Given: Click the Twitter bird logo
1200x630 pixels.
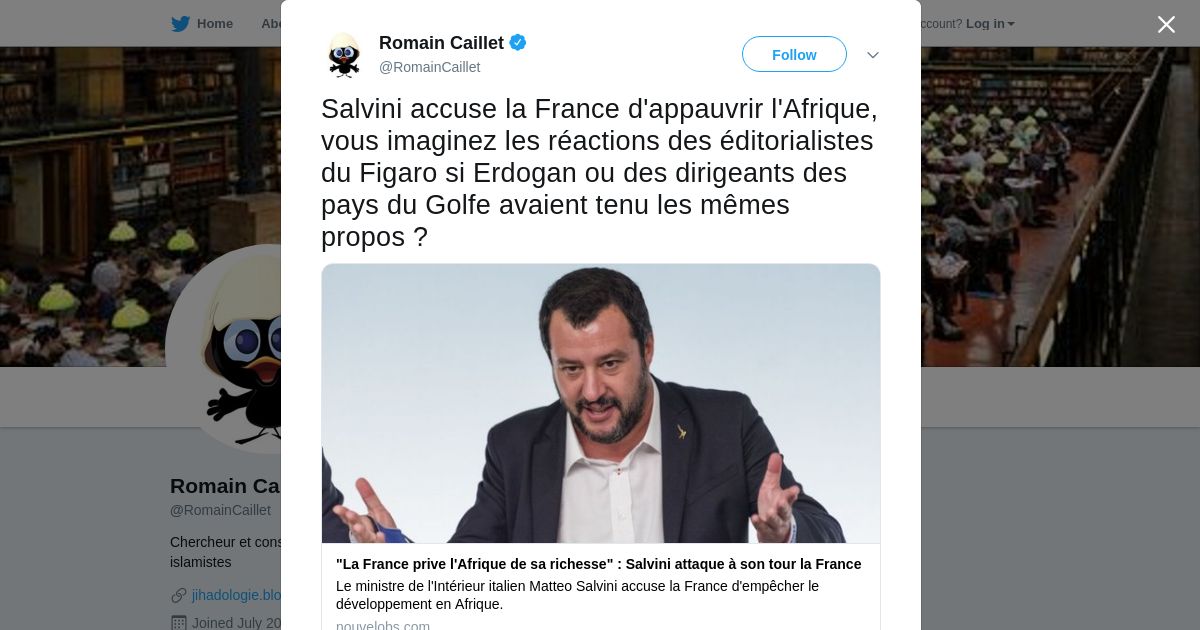Looking at the screenshot, I should pyautogui.click(x=180, y=24).
